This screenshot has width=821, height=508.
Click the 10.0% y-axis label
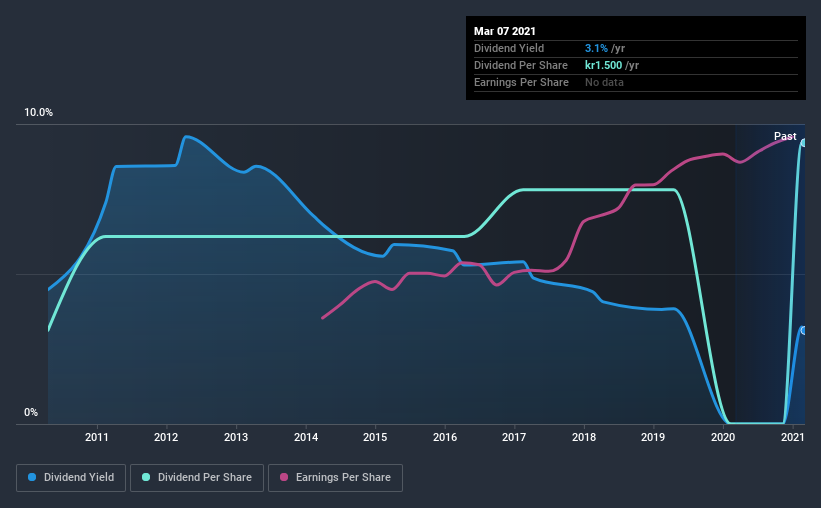pyautogui.click(x=38, y=113)
